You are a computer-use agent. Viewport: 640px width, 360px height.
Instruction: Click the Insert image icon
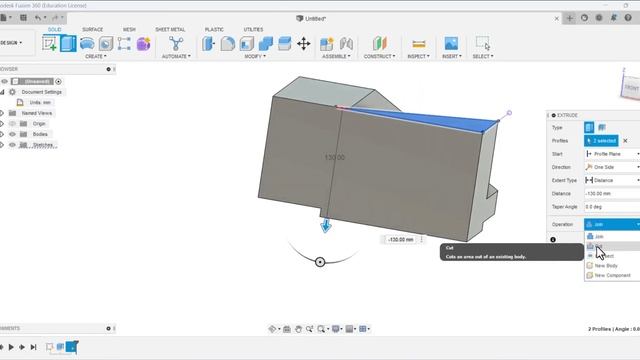pos(451,43)
